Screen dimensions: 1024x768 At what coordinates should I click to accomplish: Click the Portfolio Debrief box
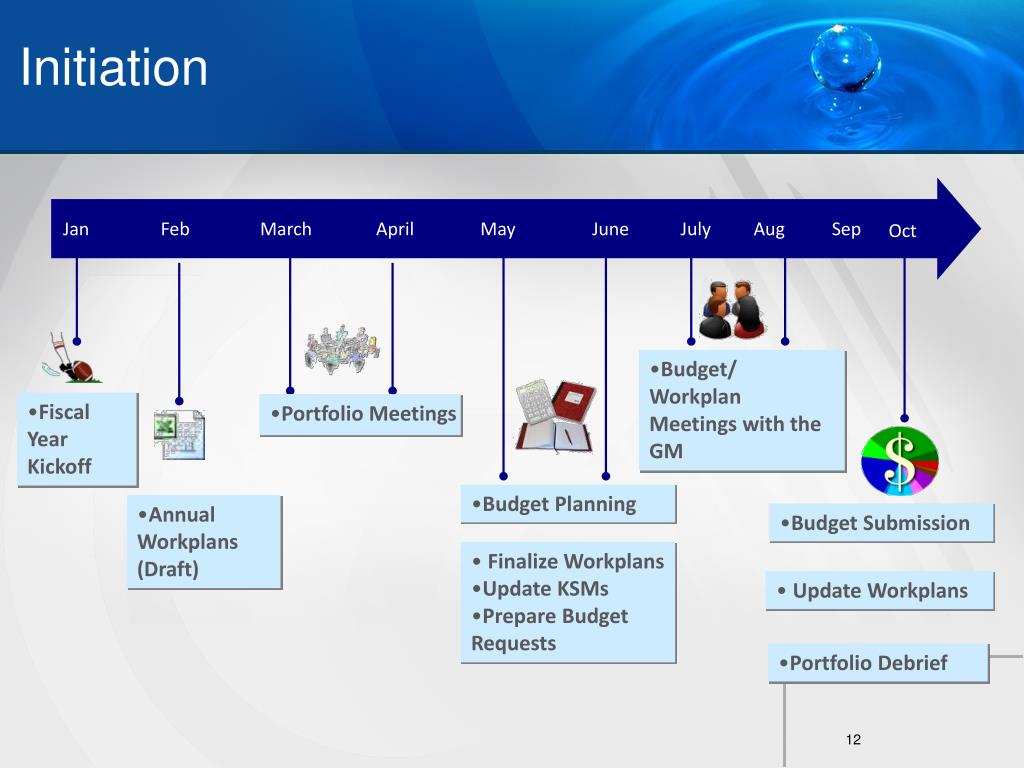pyautogui.click(x=878, y=664)
